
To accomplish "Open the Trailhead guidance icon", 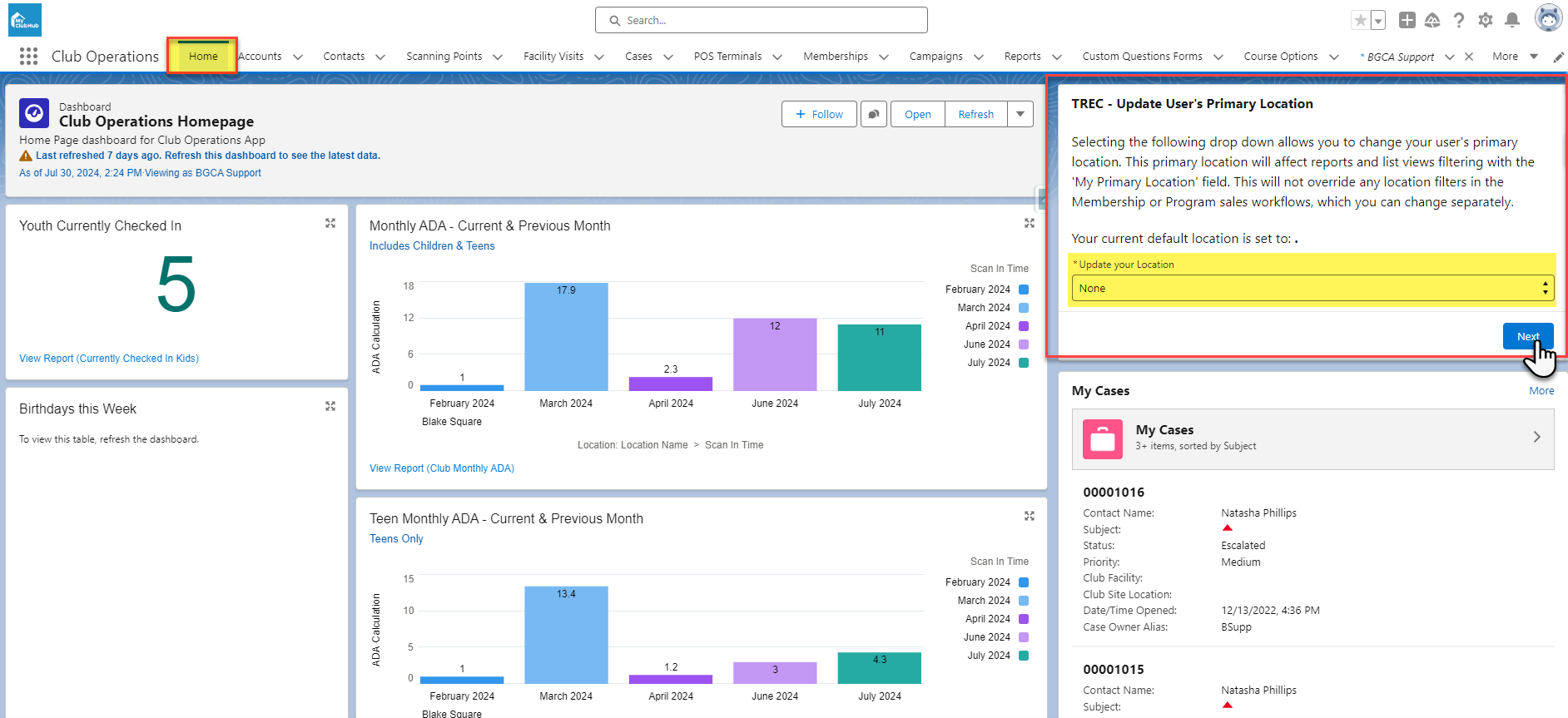I will (1432, 20).
